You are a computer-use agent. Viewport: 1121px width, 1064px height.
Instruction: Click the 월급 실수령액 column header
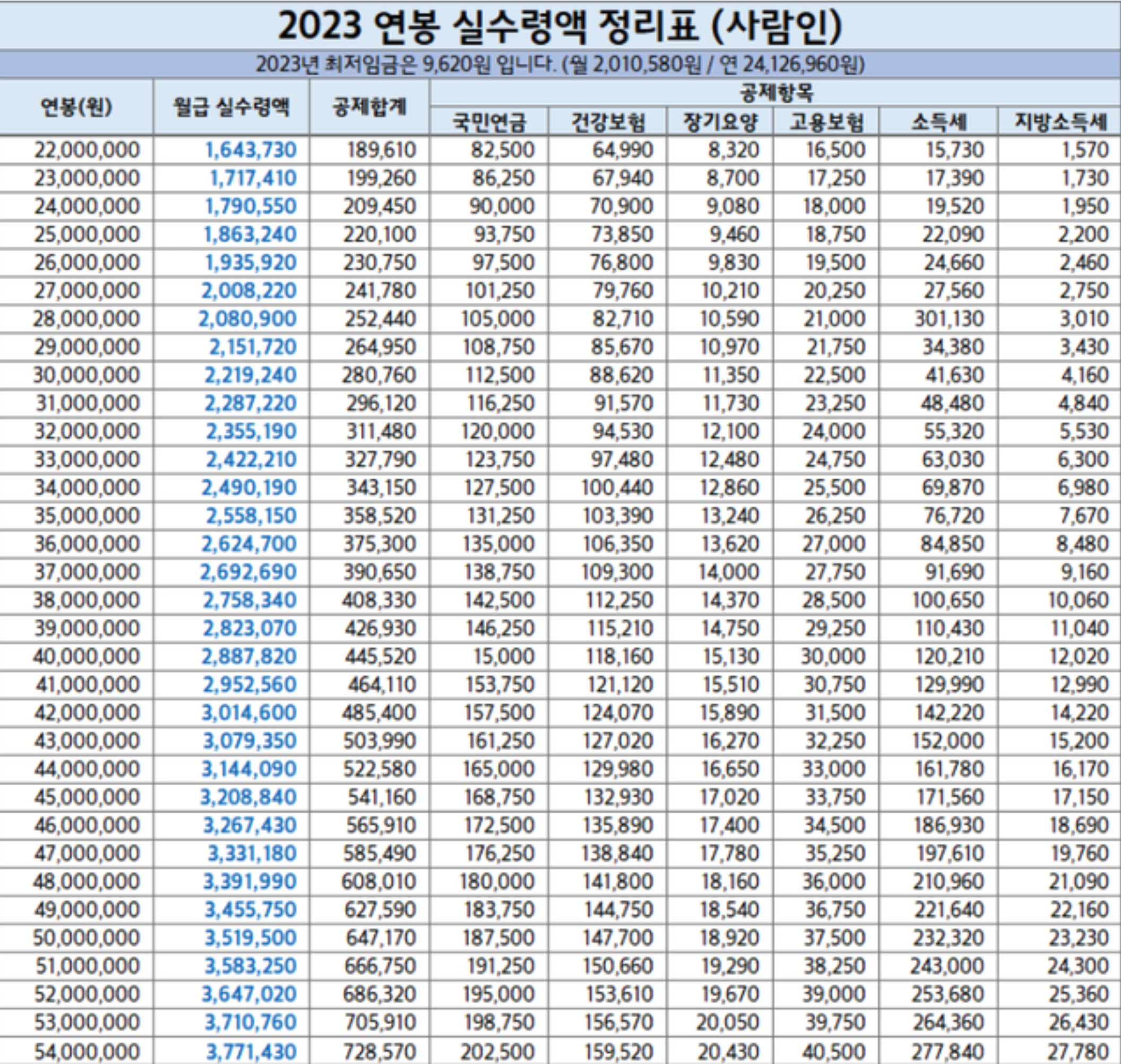click(231, 107)
